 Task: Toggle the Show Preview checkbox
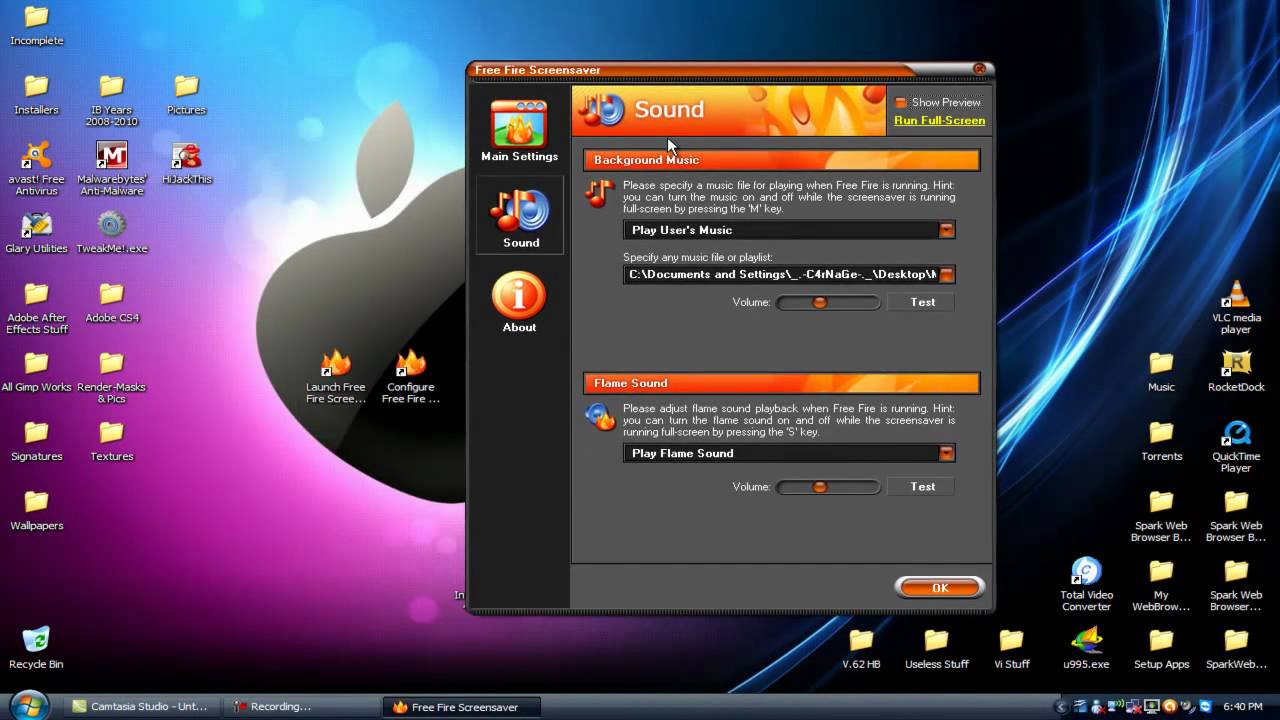click(900, 102)
